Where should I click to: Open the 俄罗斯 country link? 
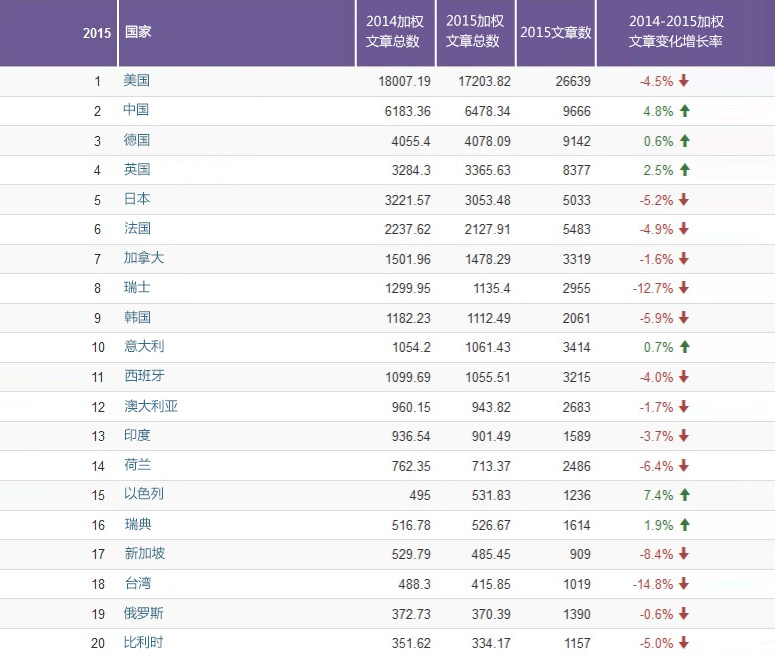[143, 613]
